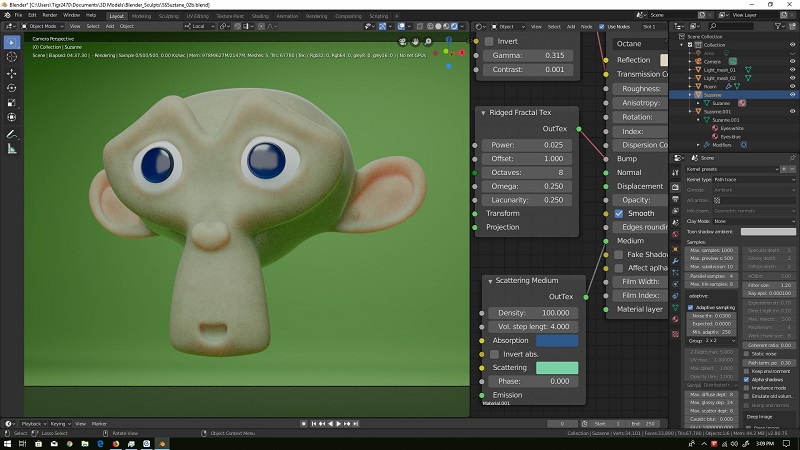
Task: Open the timeline Marker menu
Action: (99, 423)
